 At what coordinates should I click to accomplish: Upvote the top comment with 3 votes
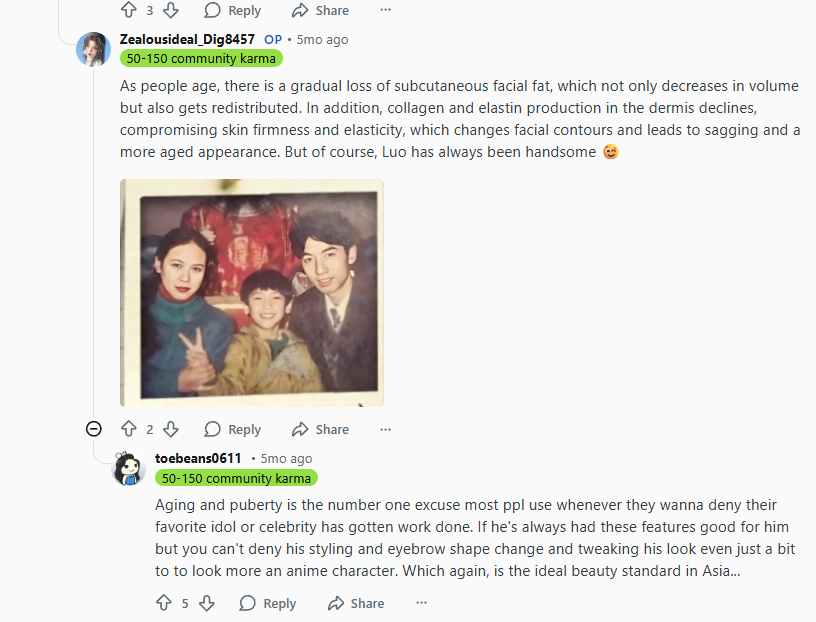click(128, 10)
